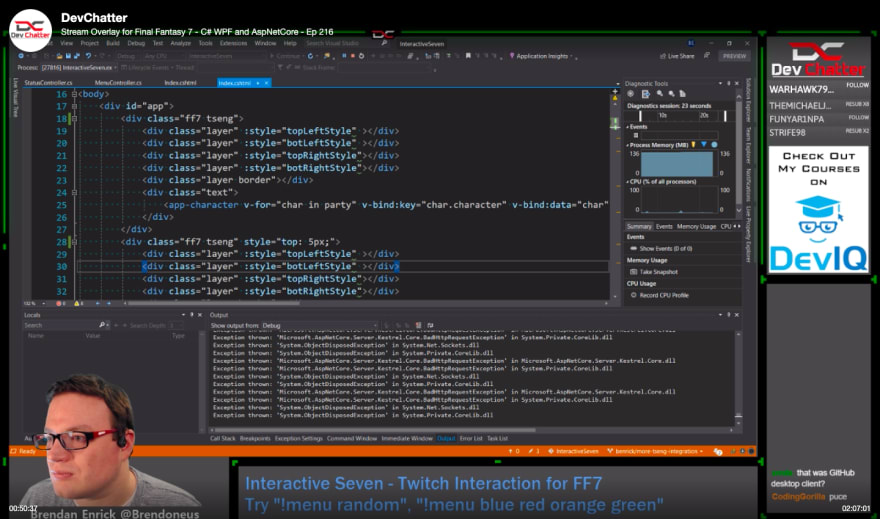Open the Project menu
Viewport: 880px width, 519px height.
point(89,43)
